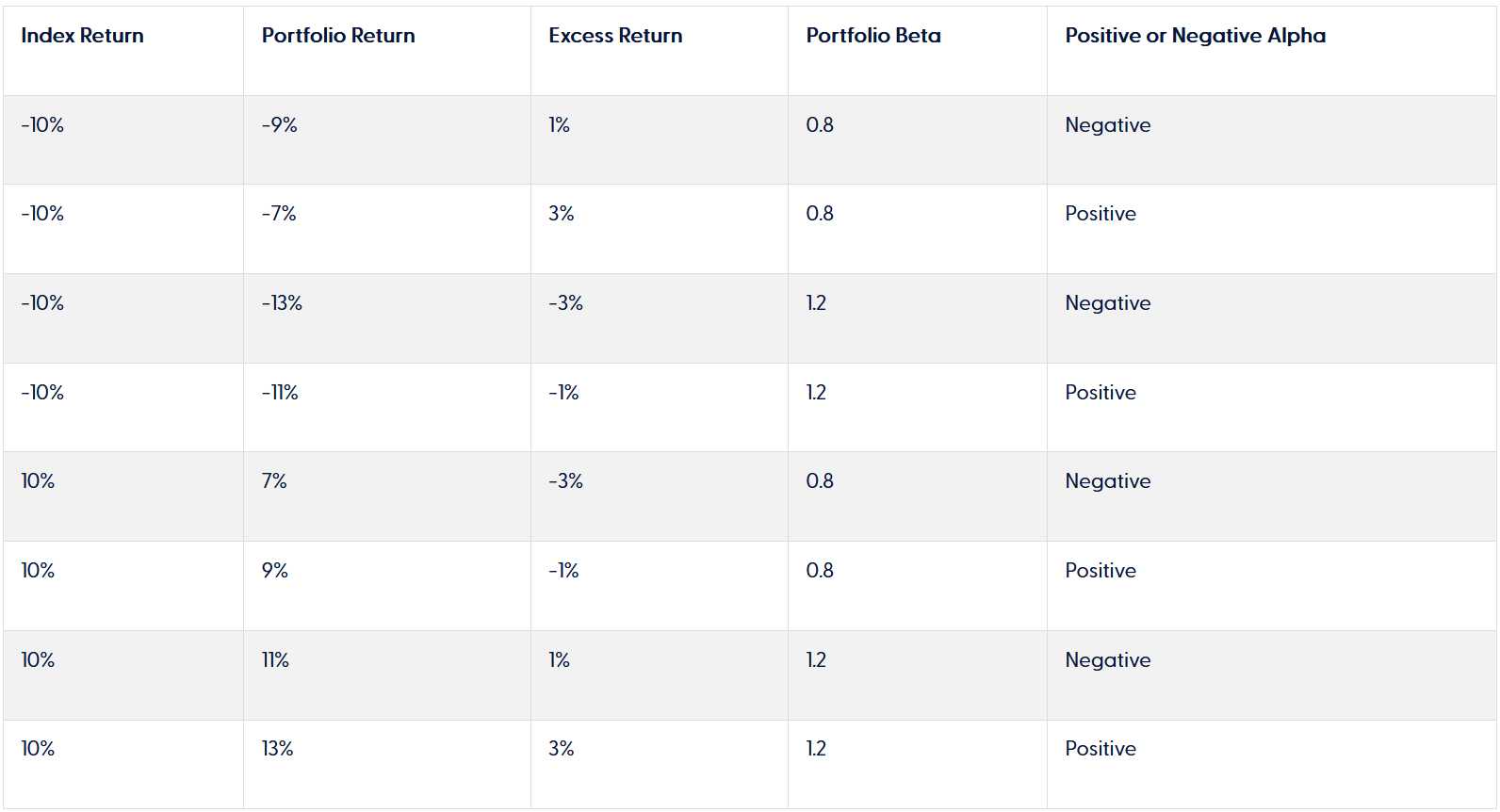
Task: Click the Index Return column header
Action: pos(82,36)
